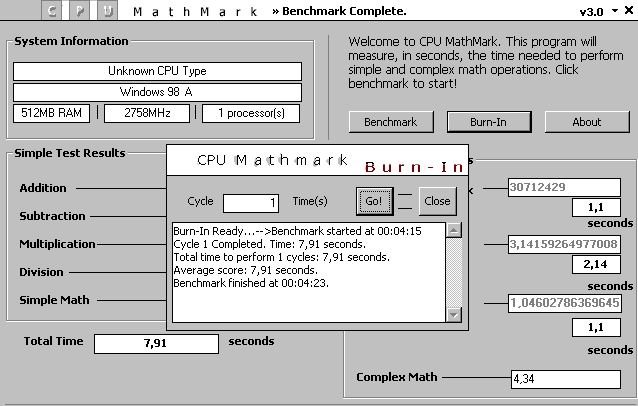Click the C icon in title bar

(52, 11)
